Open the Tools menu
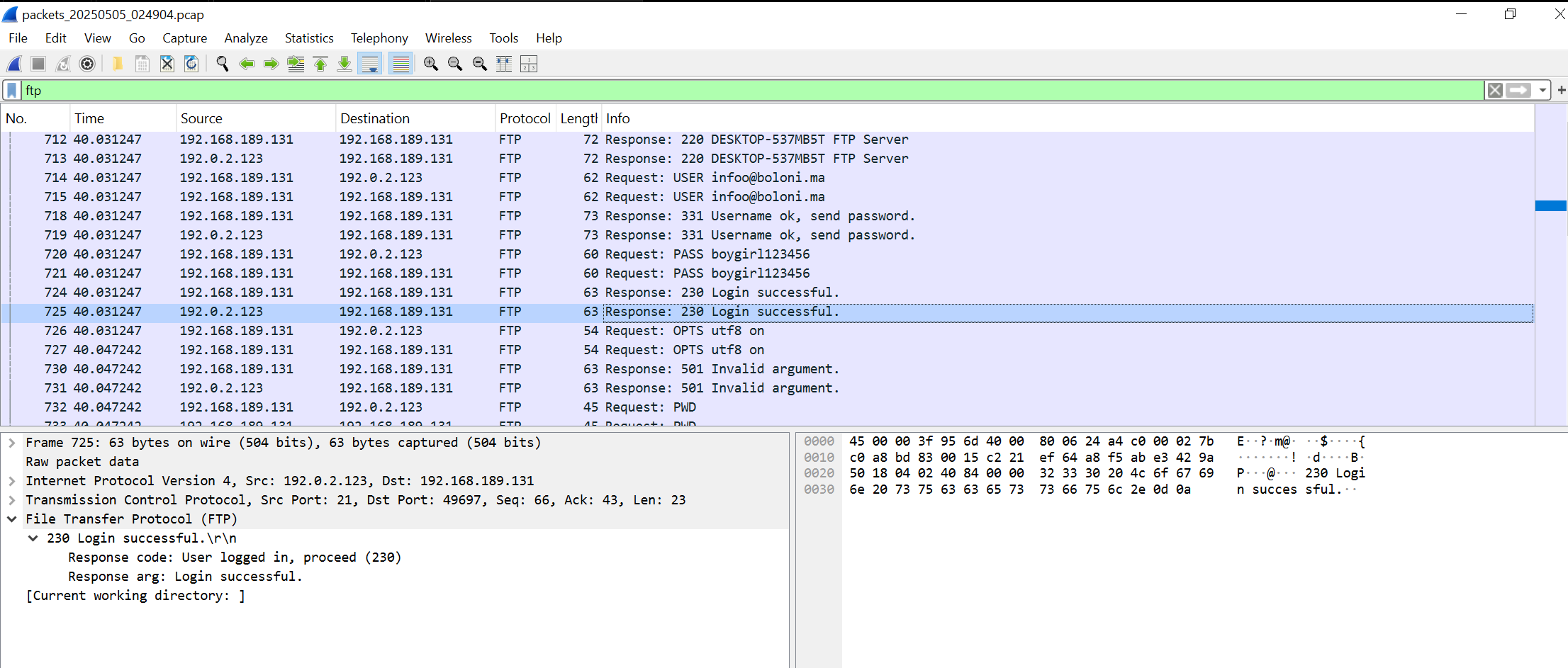 (x=503, y=38)
